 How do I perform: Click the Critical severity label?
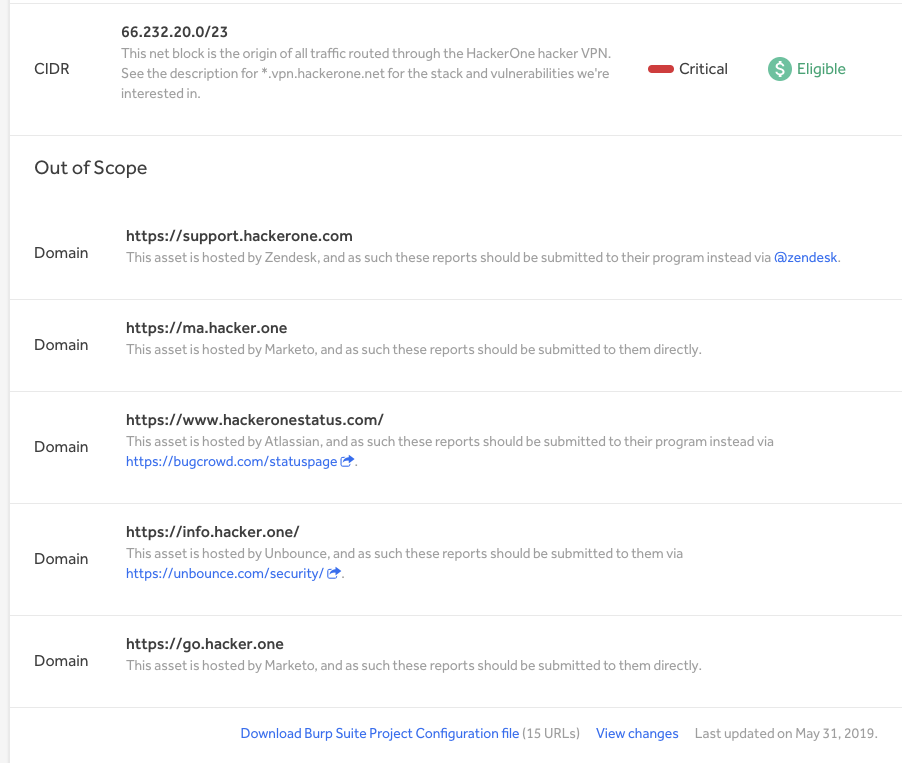[x=703, y=69]
